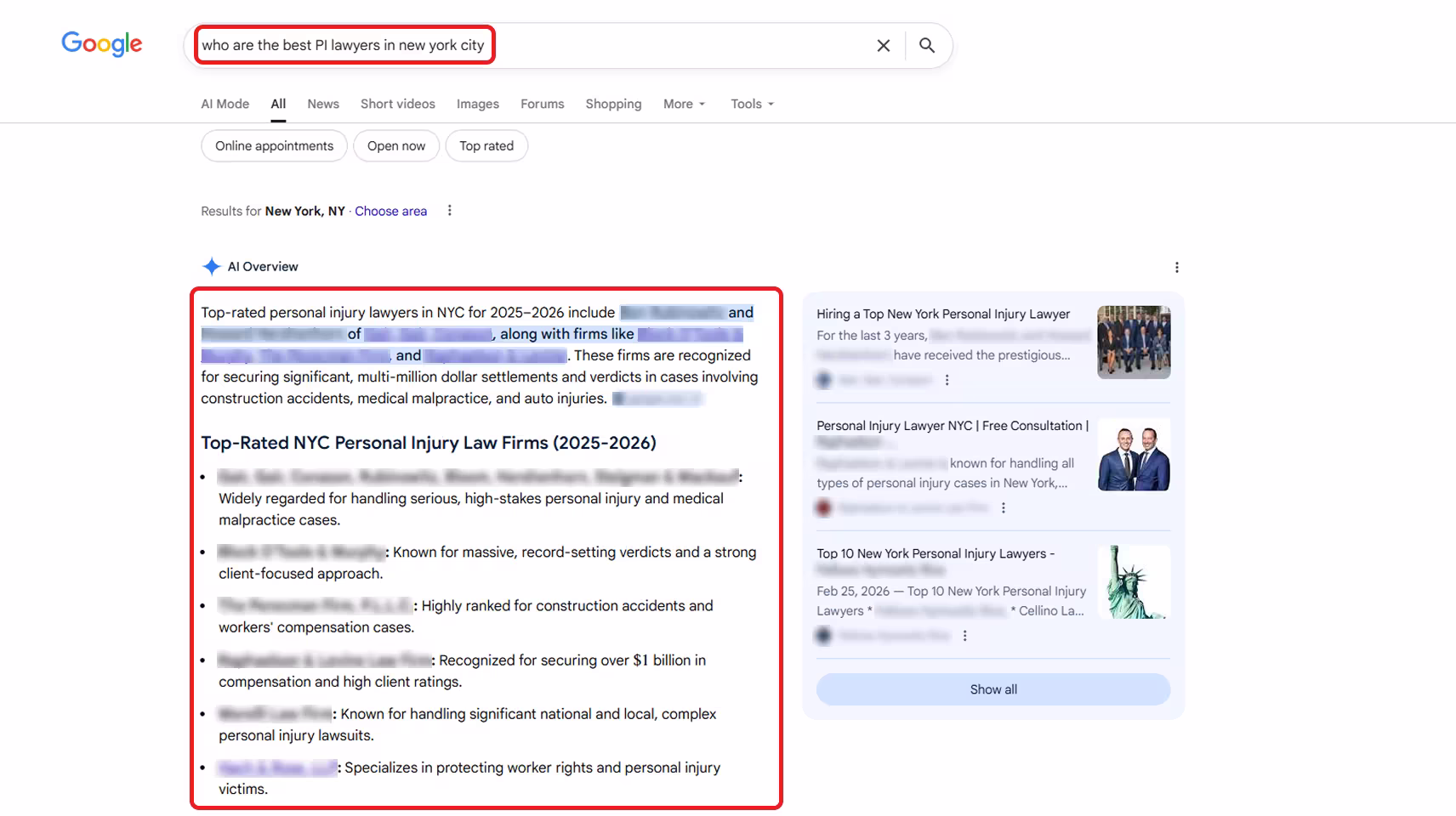
Task: Click the blurred link before 'Specializes in protecting worker rights'
Action: [277, 768]
